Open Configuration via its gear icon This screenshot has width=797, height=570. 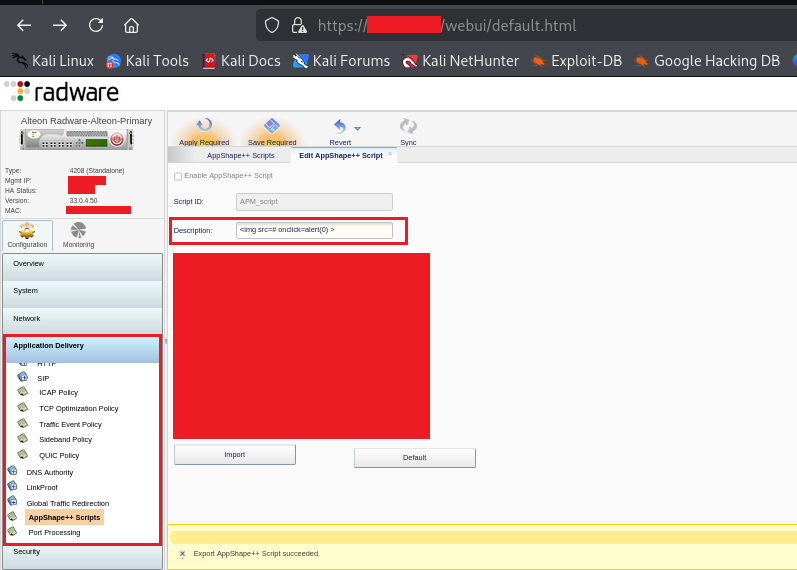pos(27,231)
